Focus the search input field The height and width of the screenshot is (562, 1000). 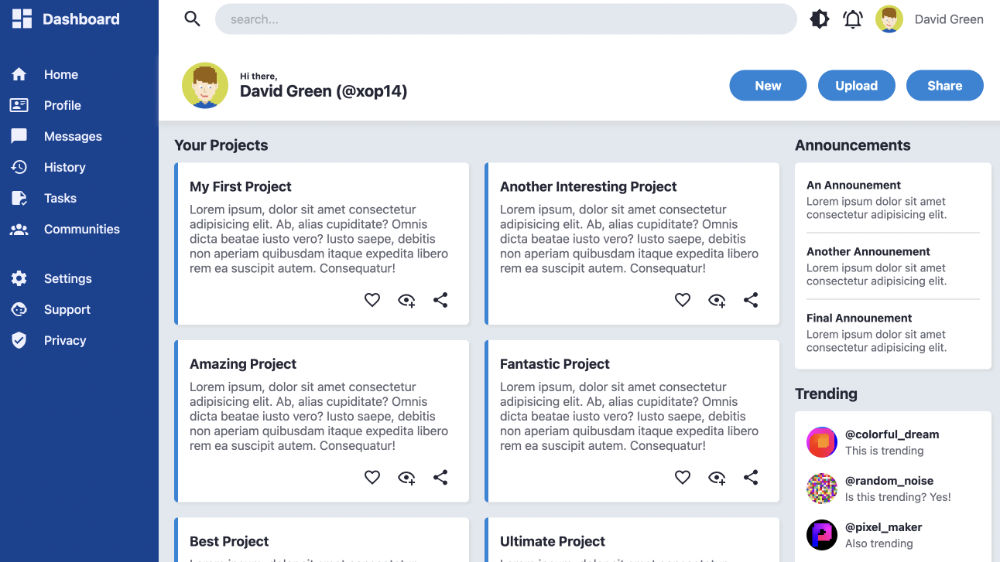pyautogui.click(x=505, y=19)
